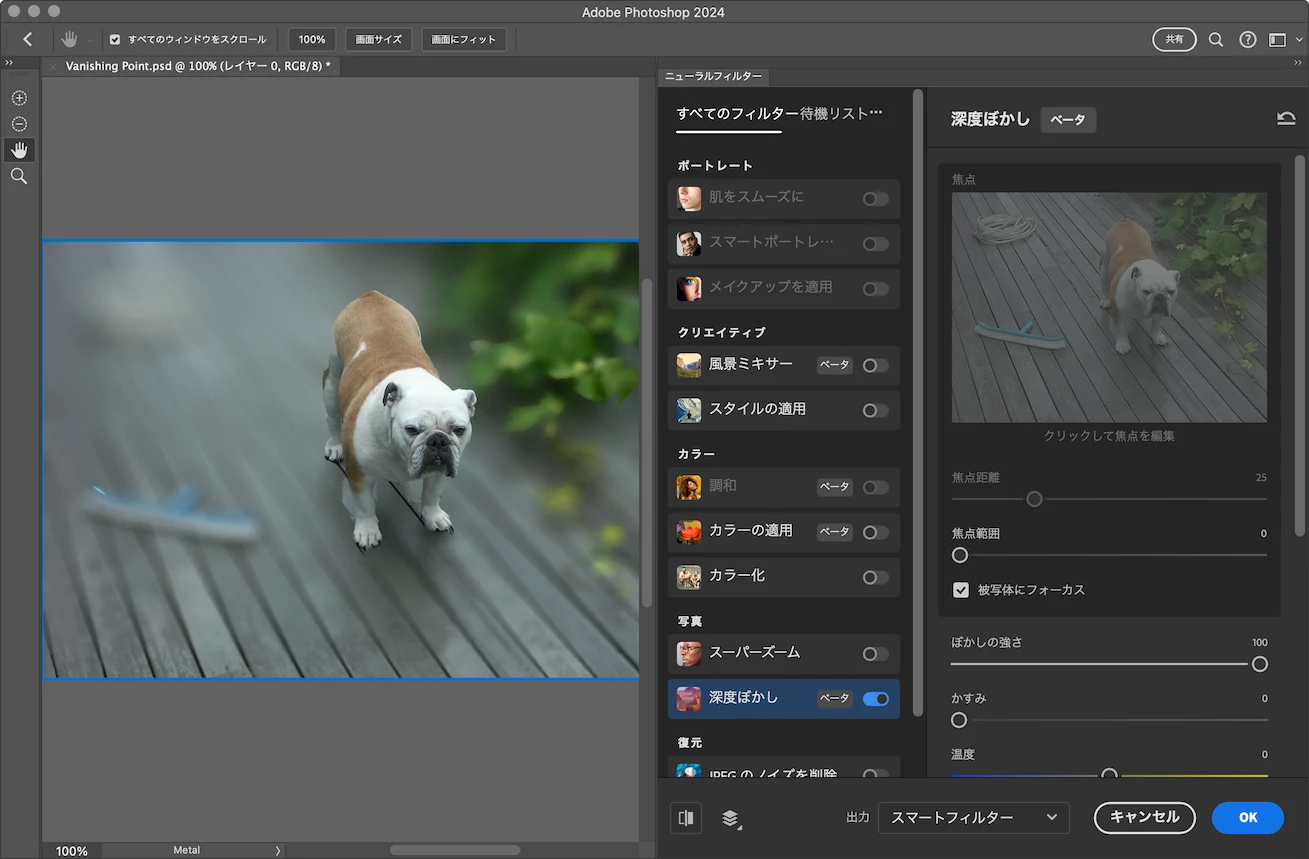
Task: Toggle the メイクアップを適用 filter switch
Action: (x=875, y=289)
